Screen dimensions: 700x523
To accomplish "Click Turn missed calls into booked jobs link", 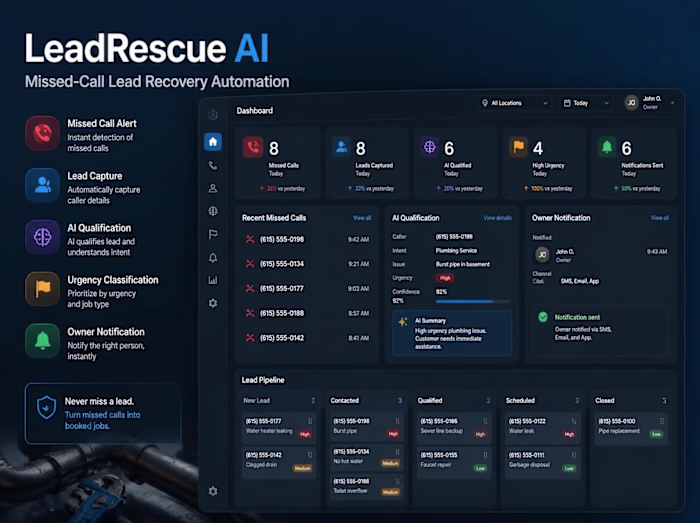I will point(102,420).
